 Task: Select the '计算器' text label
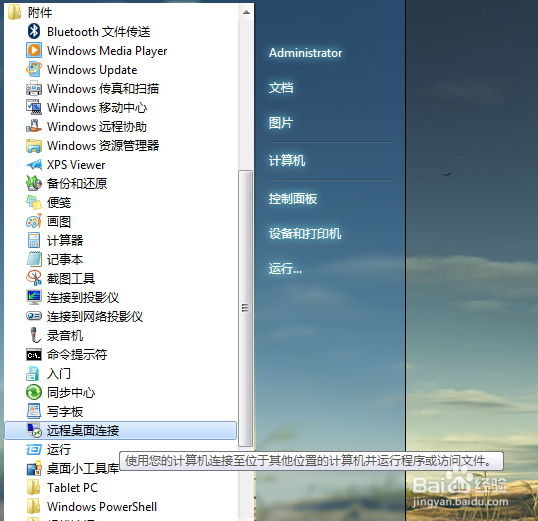pyautogui.click(x=65, y=240)
